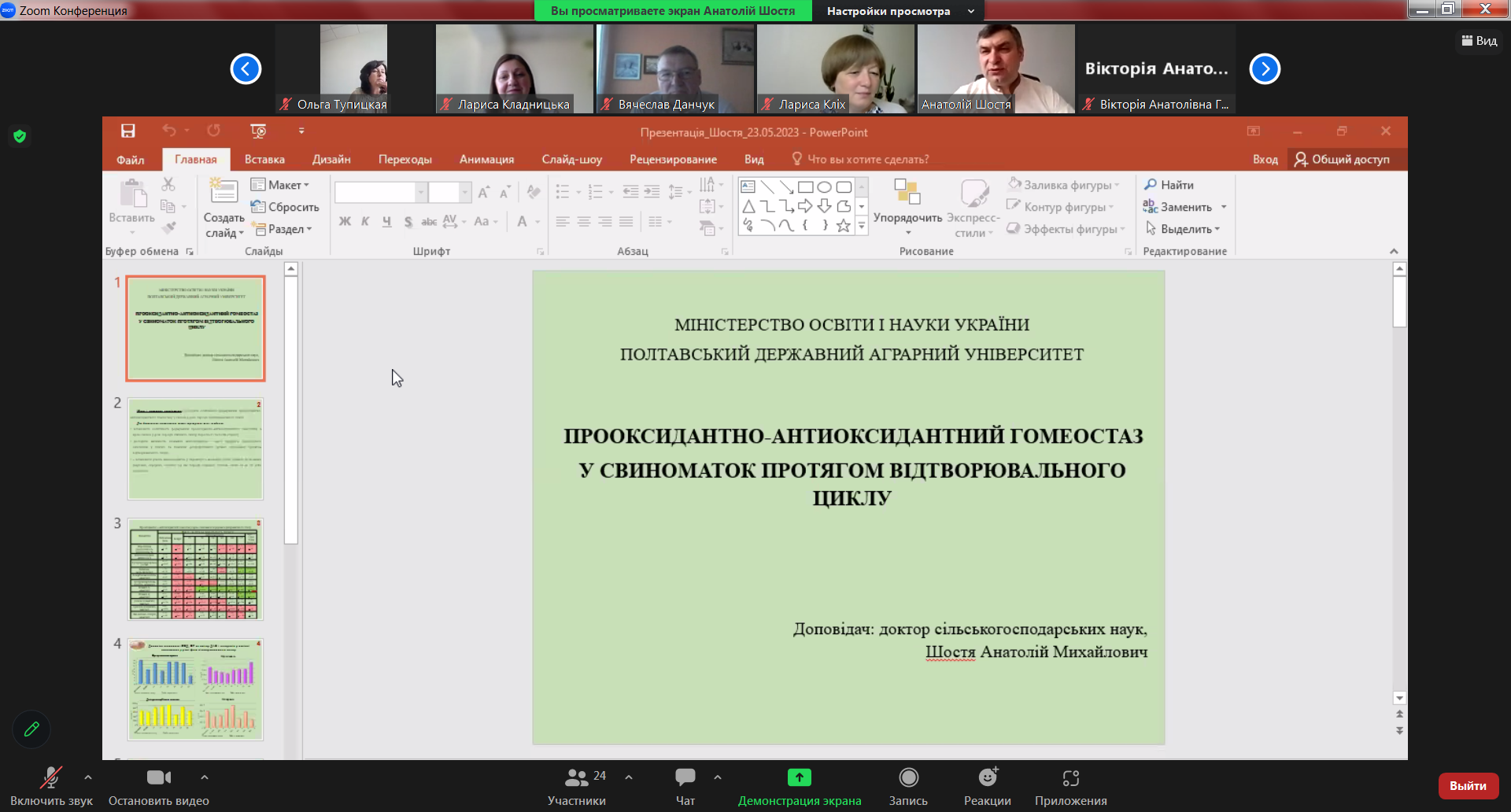
Task: Expand video options arrow beside camera
Action: pyautogui.click(x=205, y=777)
